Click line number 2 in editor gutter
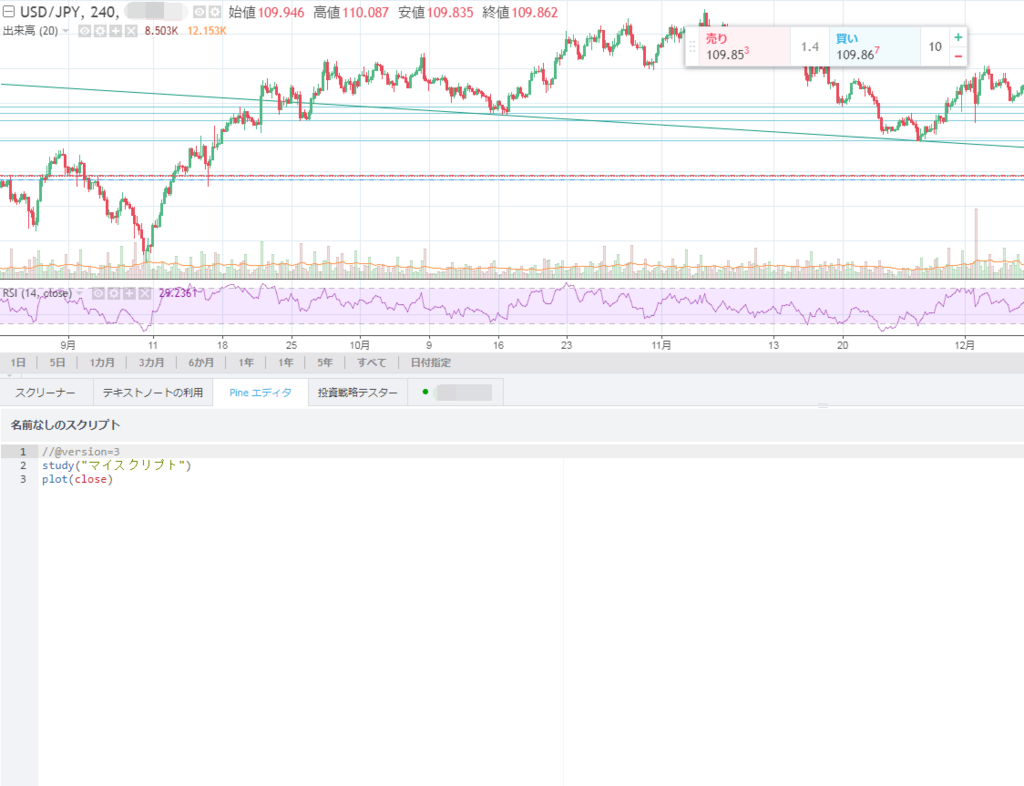Image resolution: width=1024 pixels, height=786 pixels. [23, 465]
